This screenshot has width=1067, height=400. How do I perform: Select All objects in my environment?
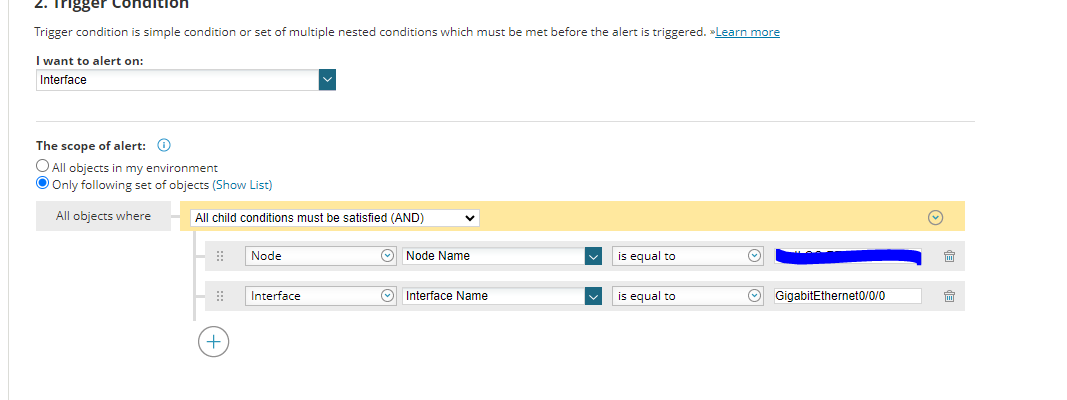(x=42, y=167)
